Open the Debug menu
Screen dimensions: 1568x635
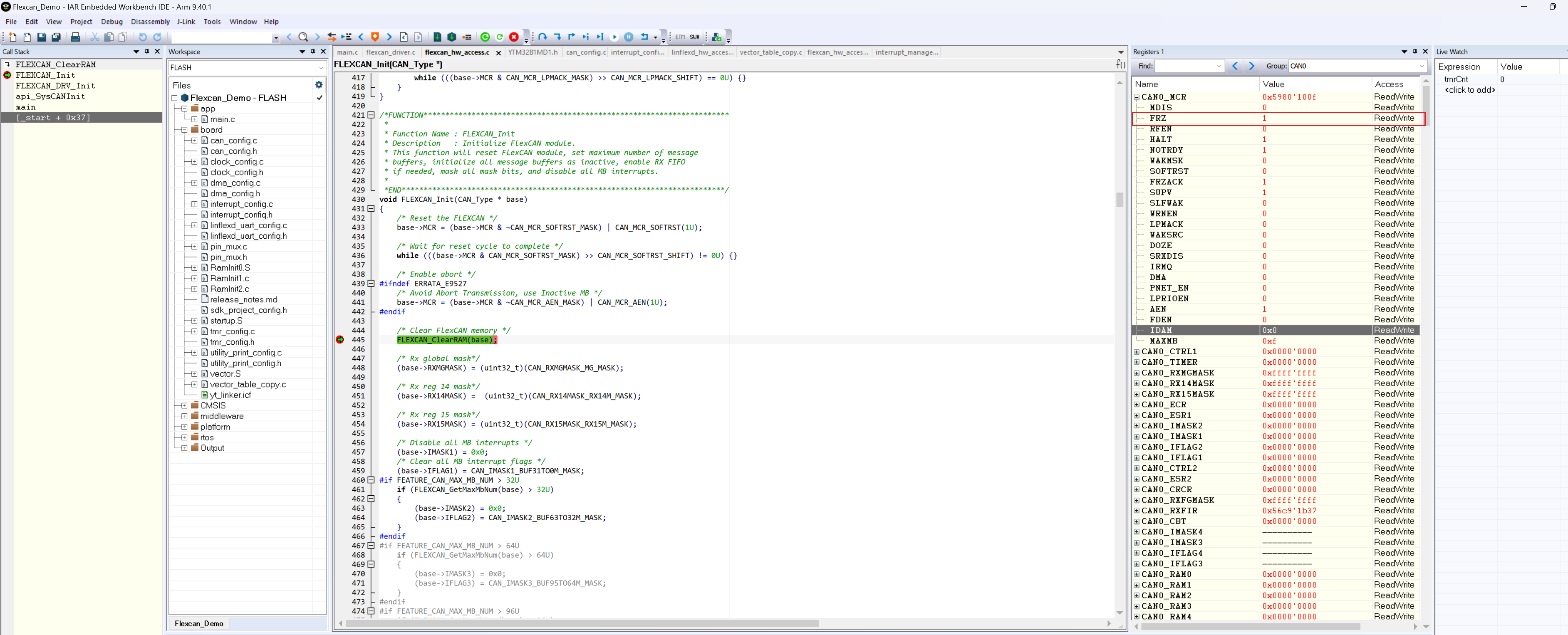pos(111,22)
